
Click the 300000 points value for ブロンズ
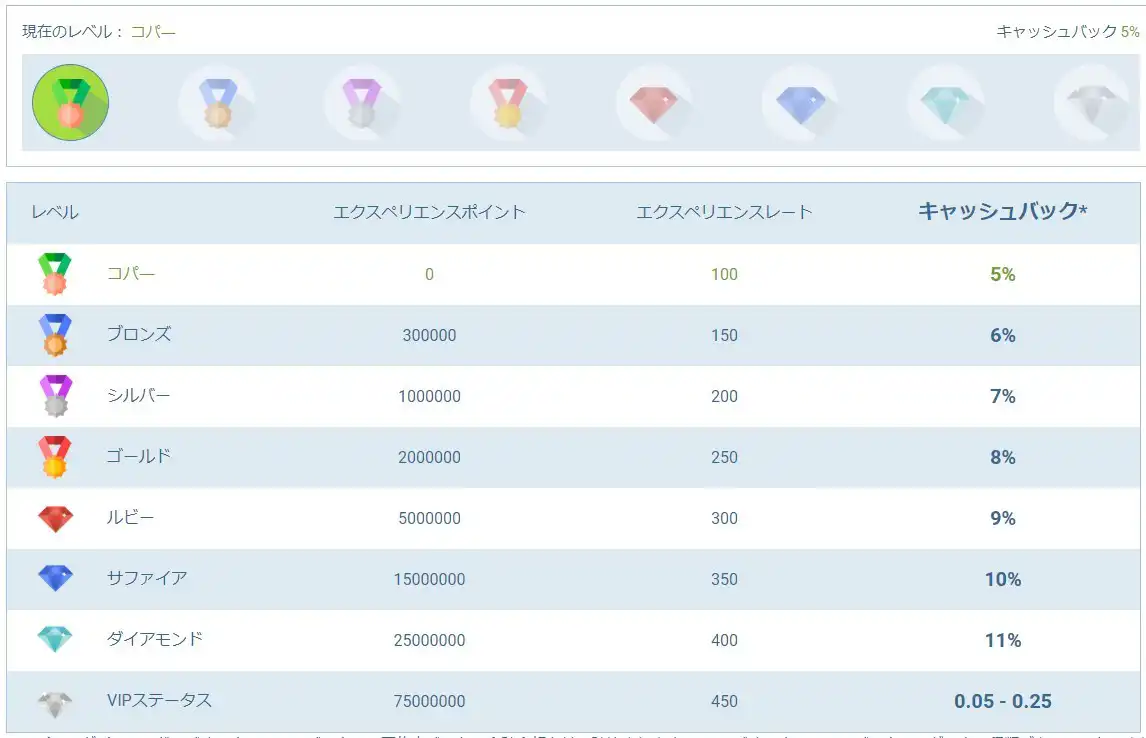tap(430, 335)
